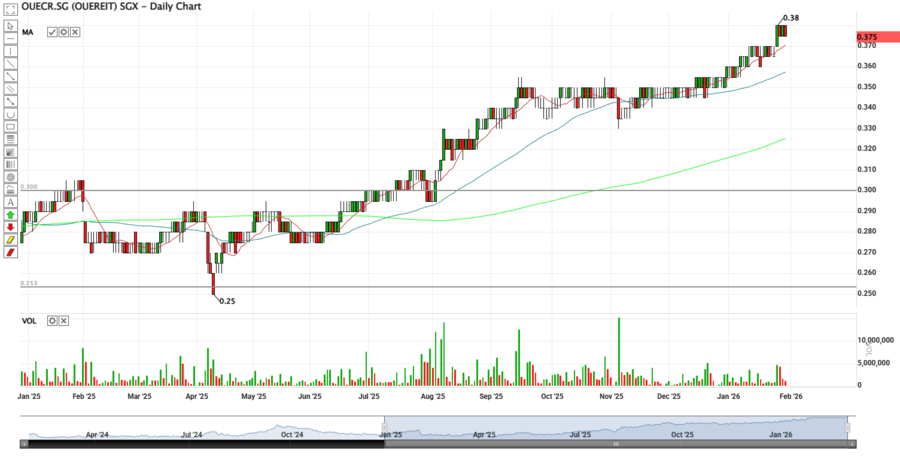
Task: Click the left handle of range navigator
Action: [x=384, y=427]
